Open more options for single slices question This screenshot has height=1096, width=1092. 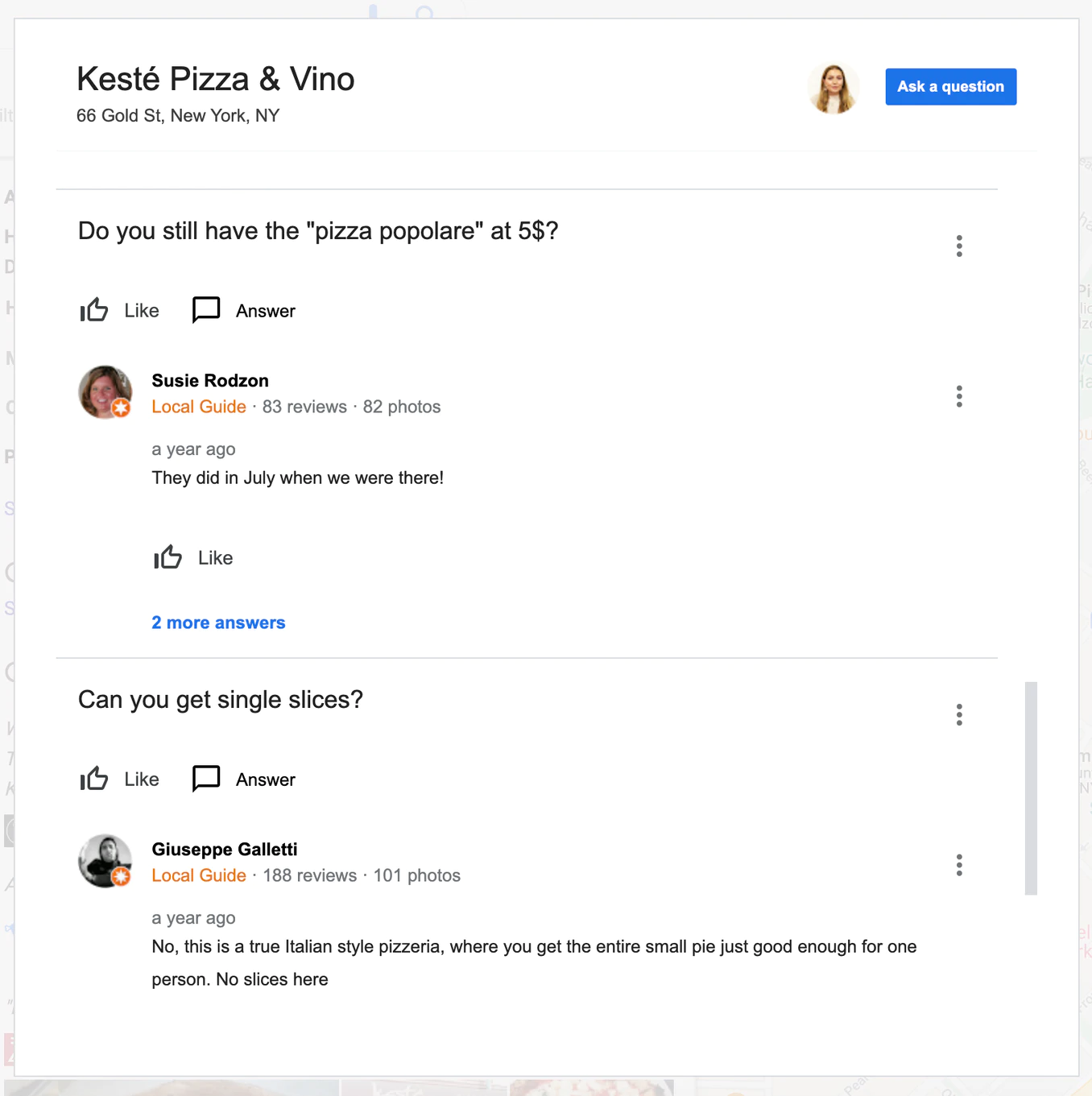click(x=959, y=714)
